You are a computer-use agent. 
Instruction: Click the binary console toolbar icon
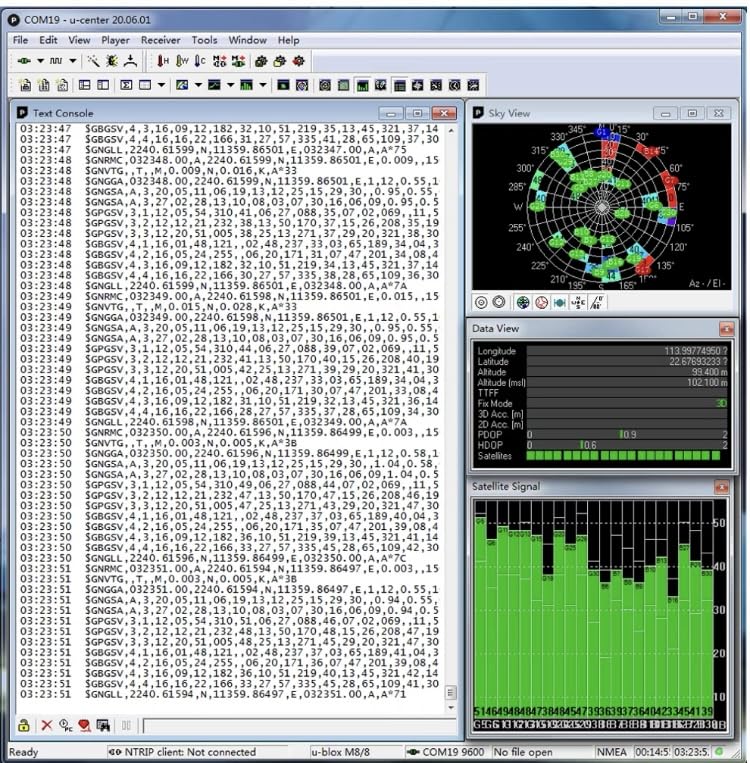(44, 85)
